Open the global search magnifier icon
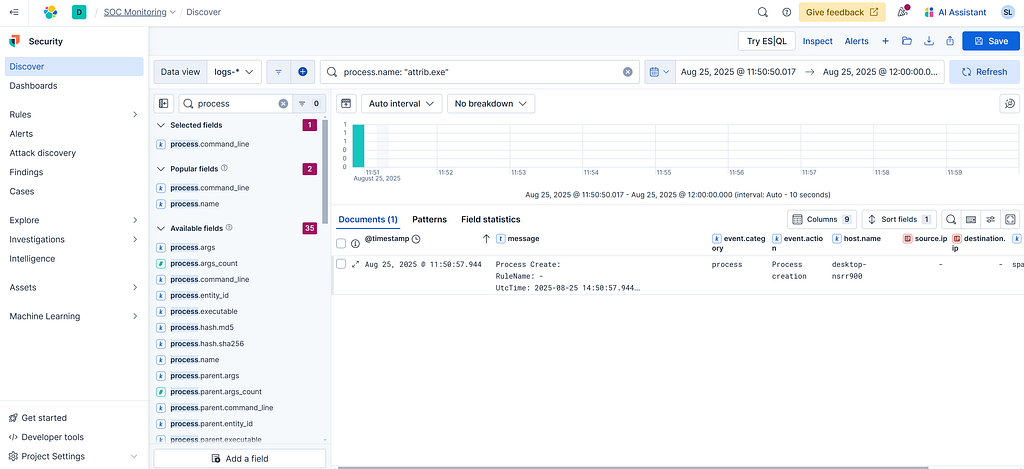The image size is (1024, 469). click(762, 12)
